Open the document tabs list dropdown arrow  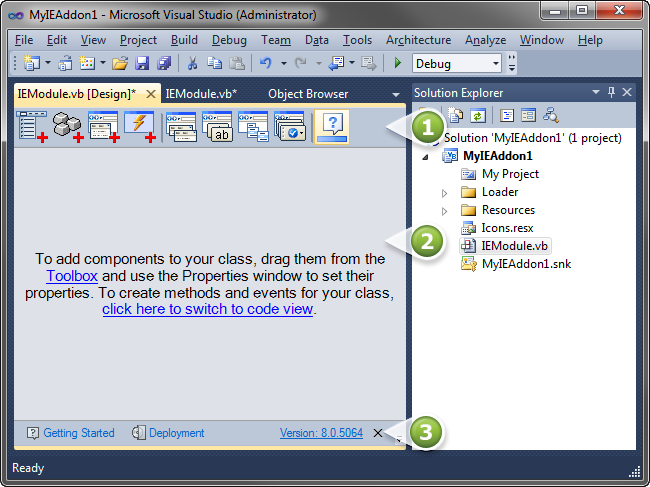pos(396,94)
